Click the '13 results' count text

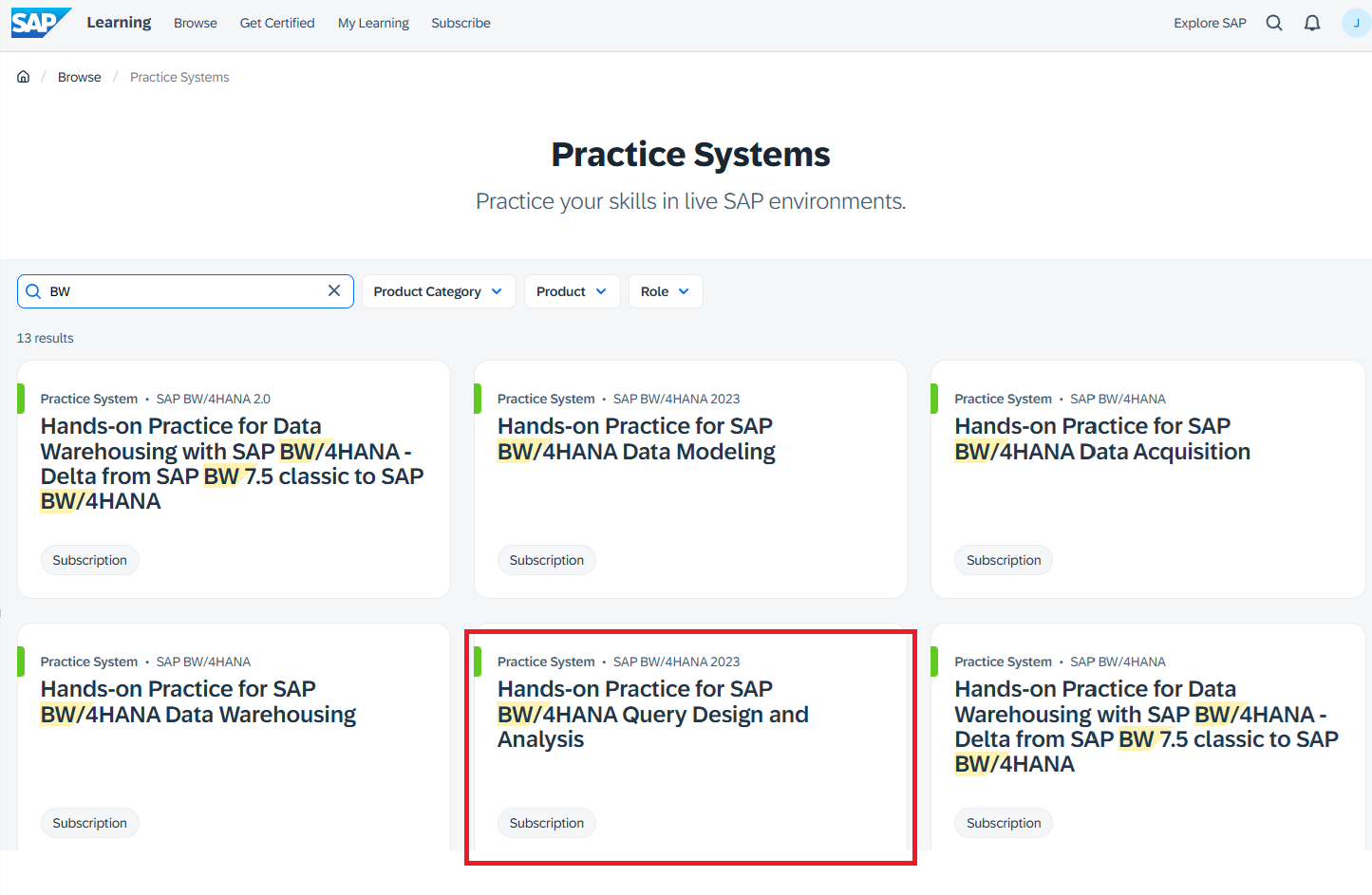click(x=45, y=338)
